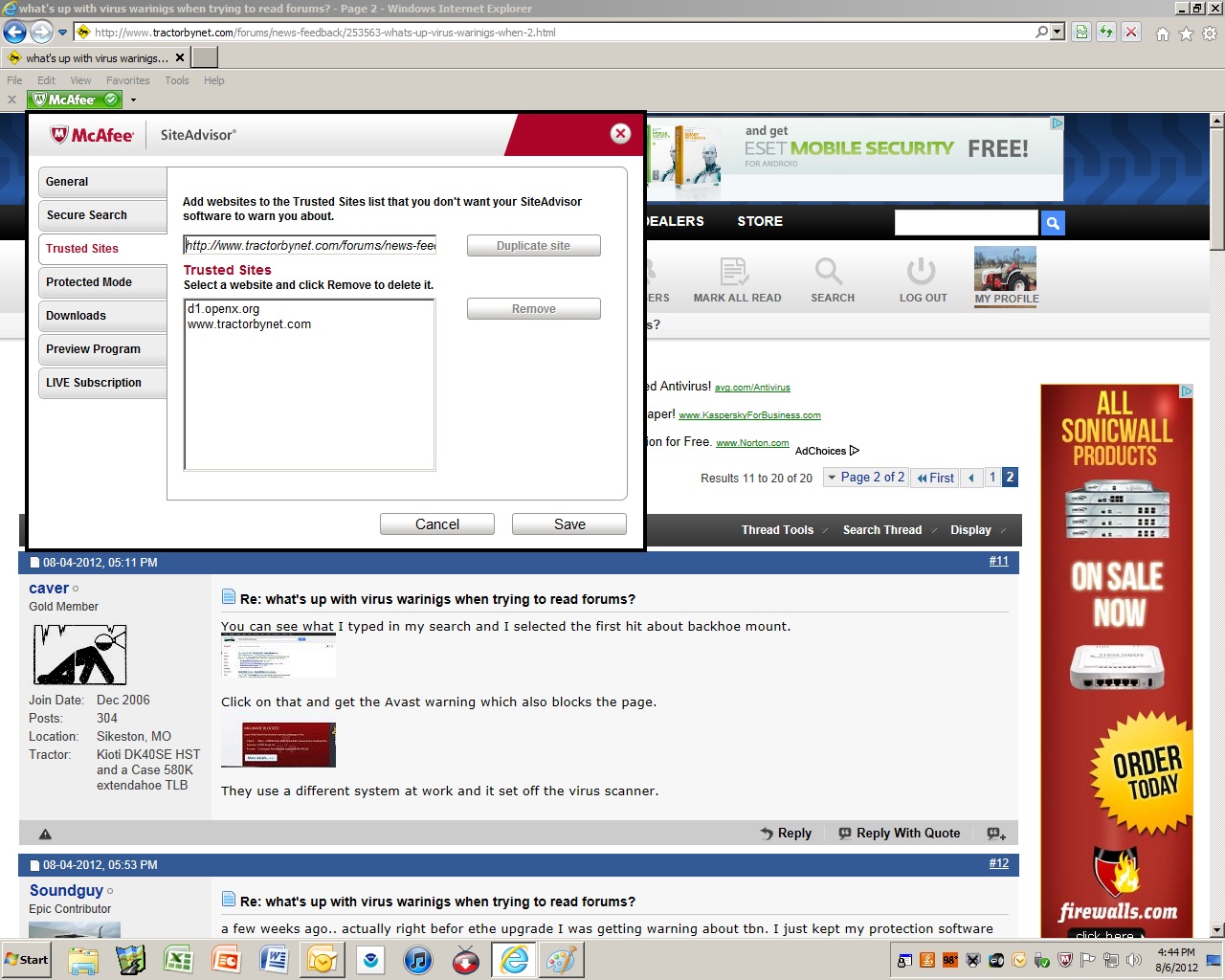Go to page 1 of the thread
The image size is (1225, 980).
(992, 477)
